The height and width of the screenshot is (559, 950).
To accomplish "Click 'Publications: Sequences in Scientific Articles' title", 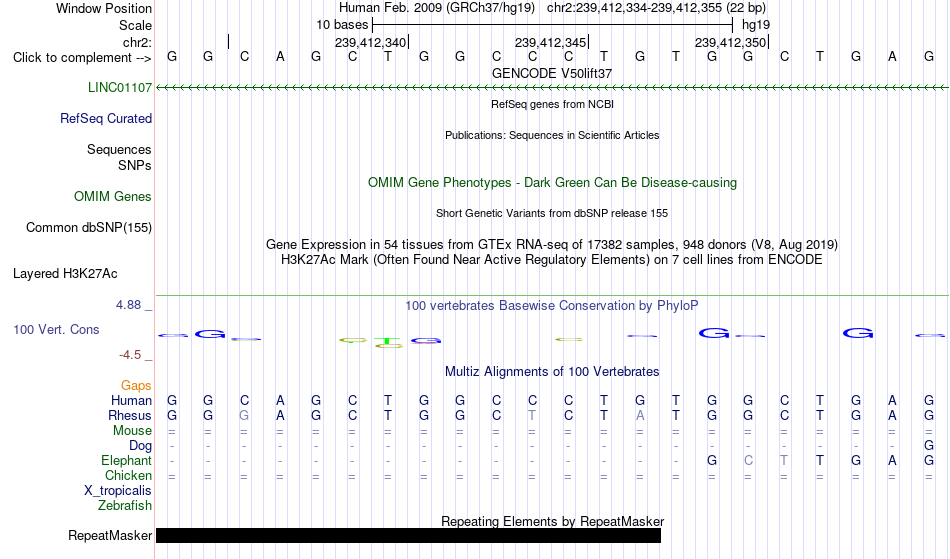I will pos(552,135).
